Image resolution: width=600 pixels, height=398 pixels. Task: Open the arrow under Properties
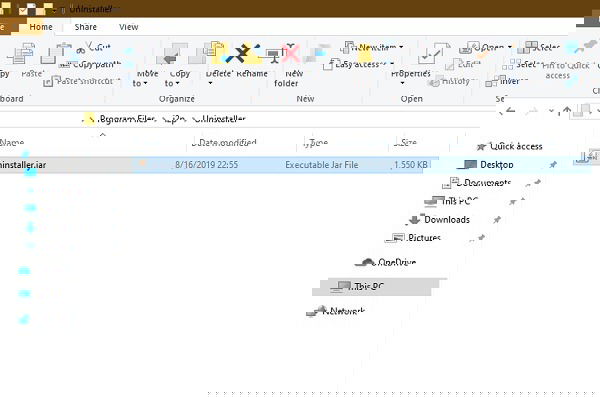click(402, 83)
